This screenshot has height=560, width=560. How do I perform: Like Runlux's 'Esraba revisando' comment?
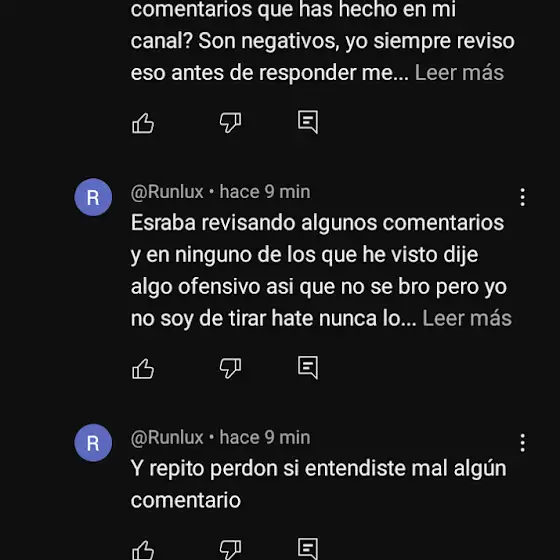(x=143, y=369)
